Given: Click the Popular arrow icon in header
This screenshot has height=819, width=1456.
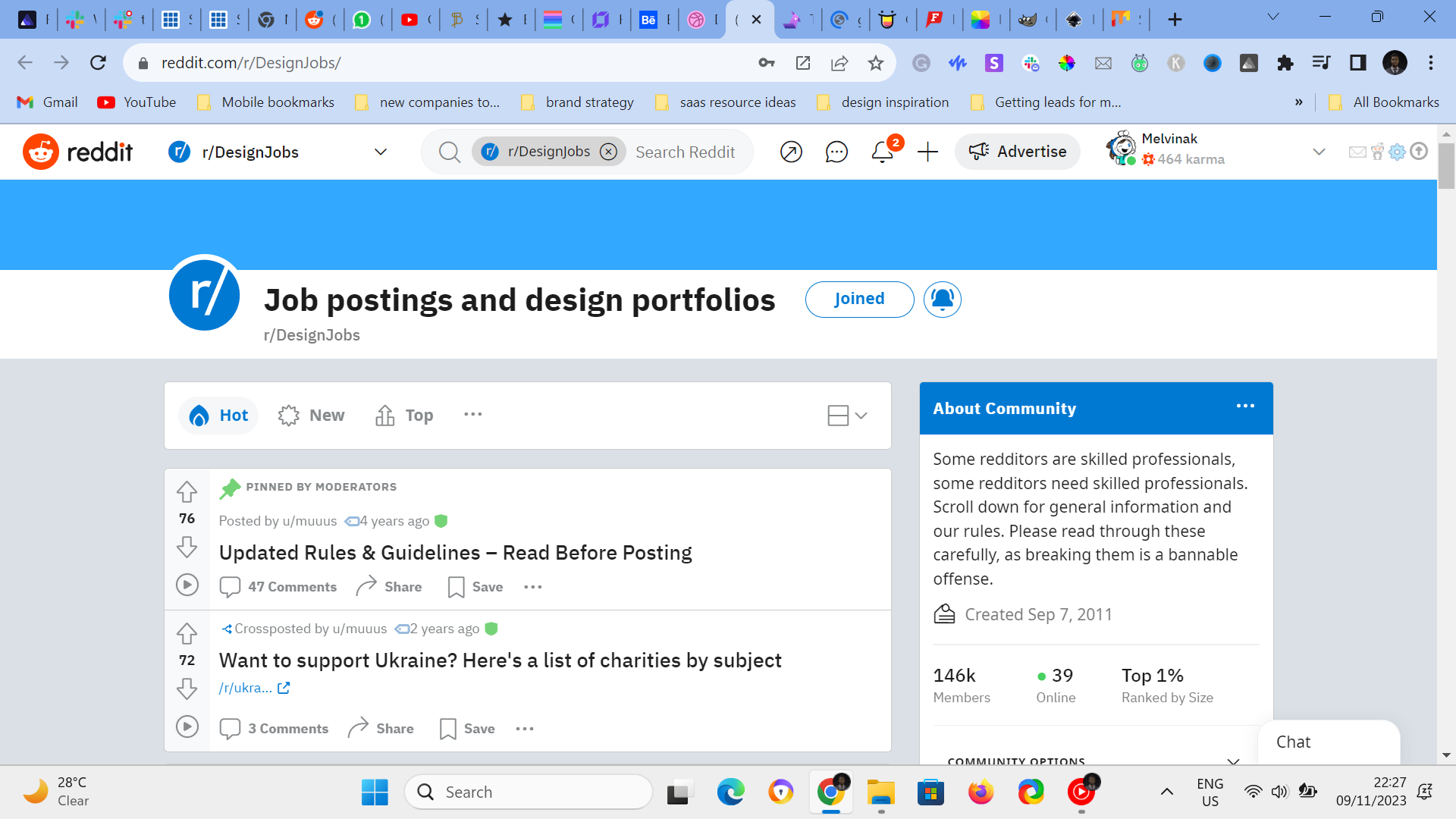Looking at the screenshot, I should click(x=791, y=152).
